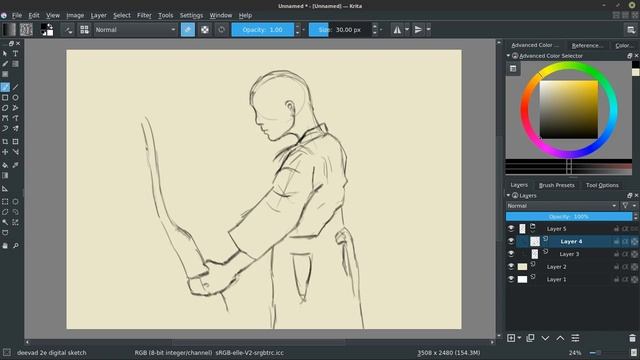Select the Rectangle shape tool
640x360 pixels.
point(5,98)
